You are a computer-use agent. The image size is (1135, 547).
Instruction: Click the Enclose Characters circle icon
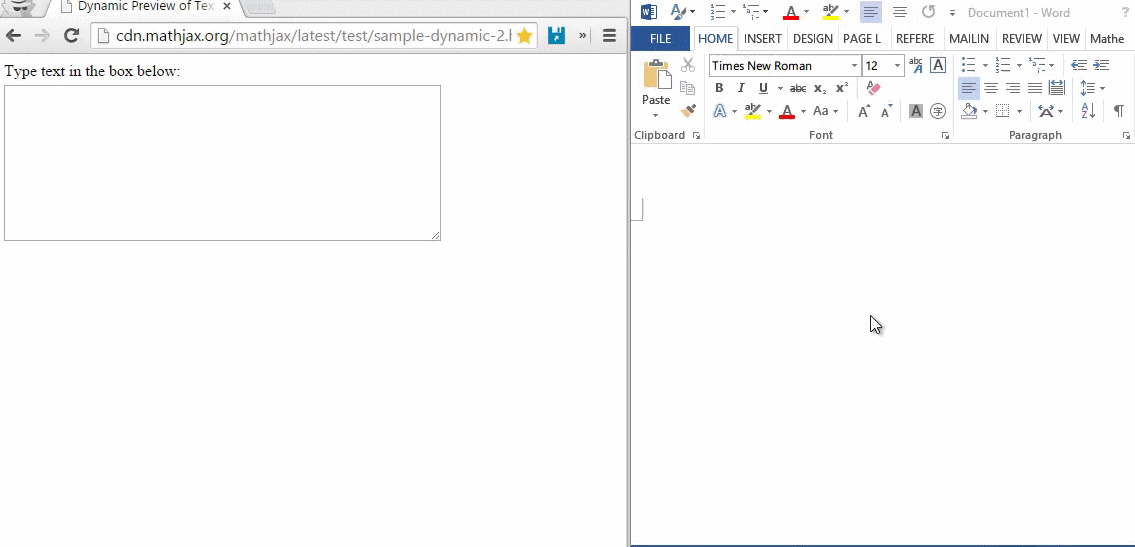click(938, 111)
